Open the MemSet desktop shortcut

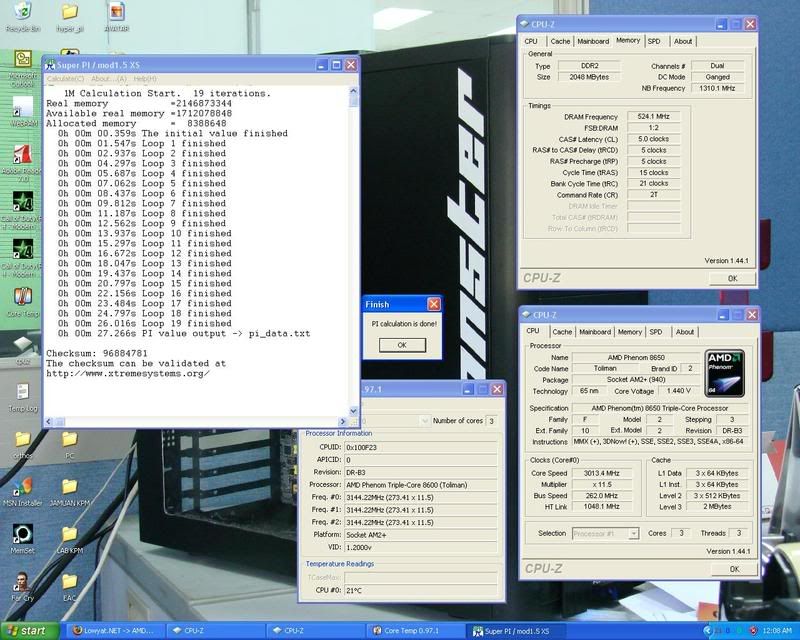pyautogui.click(x=21, y=533)
